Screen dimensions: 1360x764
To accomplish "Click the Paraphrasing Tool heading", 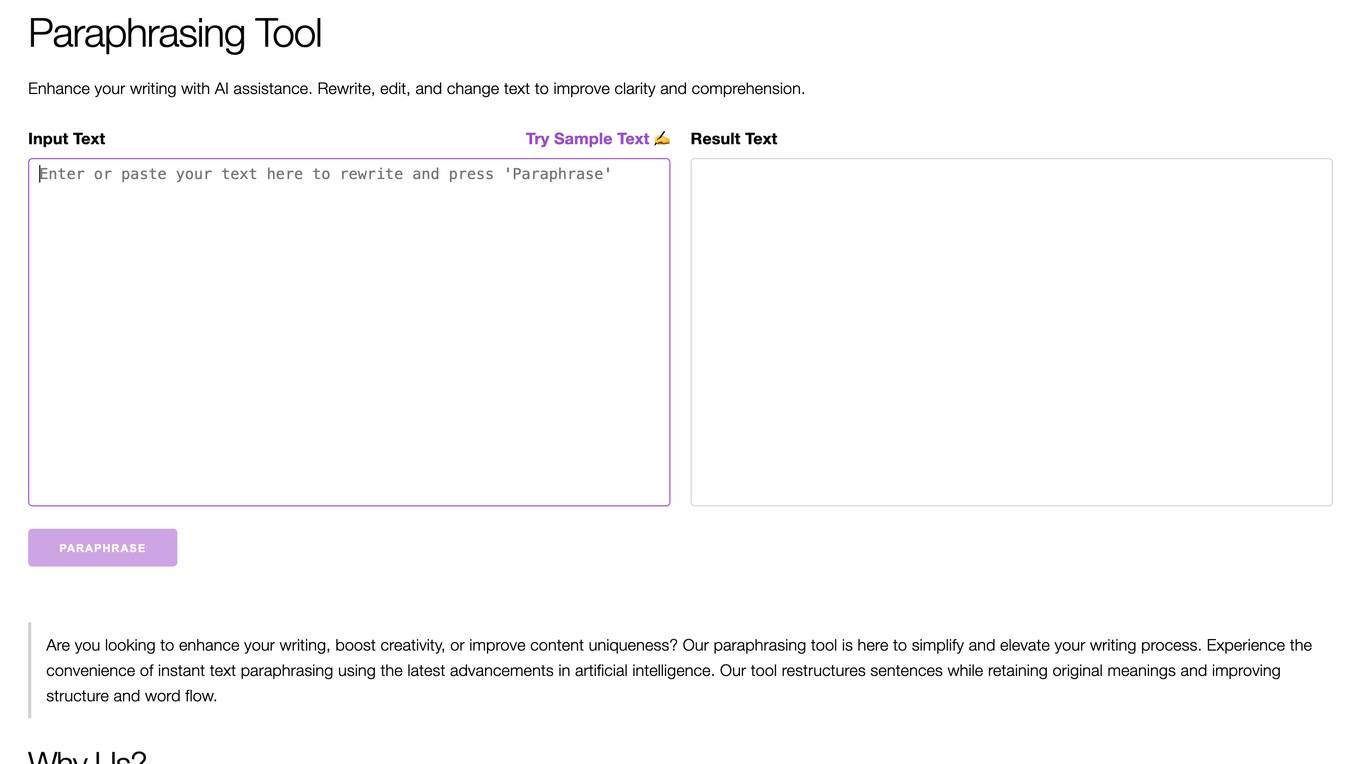I will pyautogui.click(x=175, y=33).
